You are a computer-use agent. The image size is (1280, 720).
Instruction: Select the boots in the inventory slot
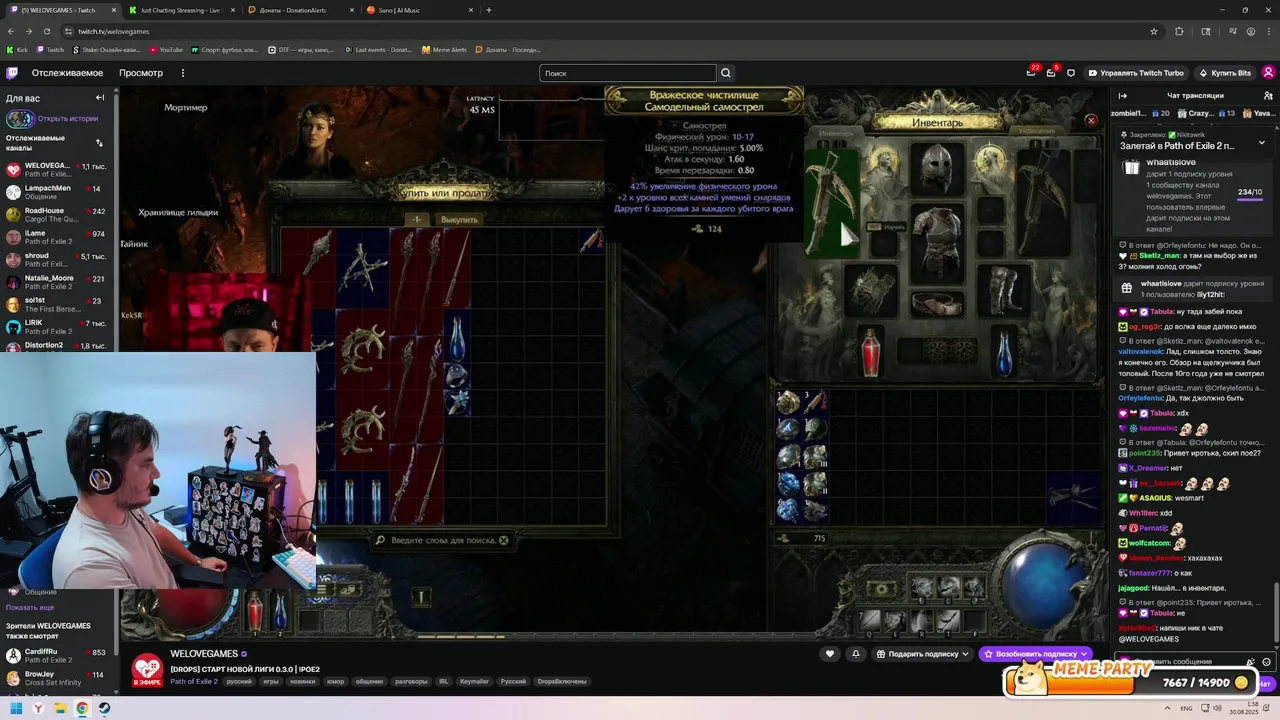click(1003, 290)
